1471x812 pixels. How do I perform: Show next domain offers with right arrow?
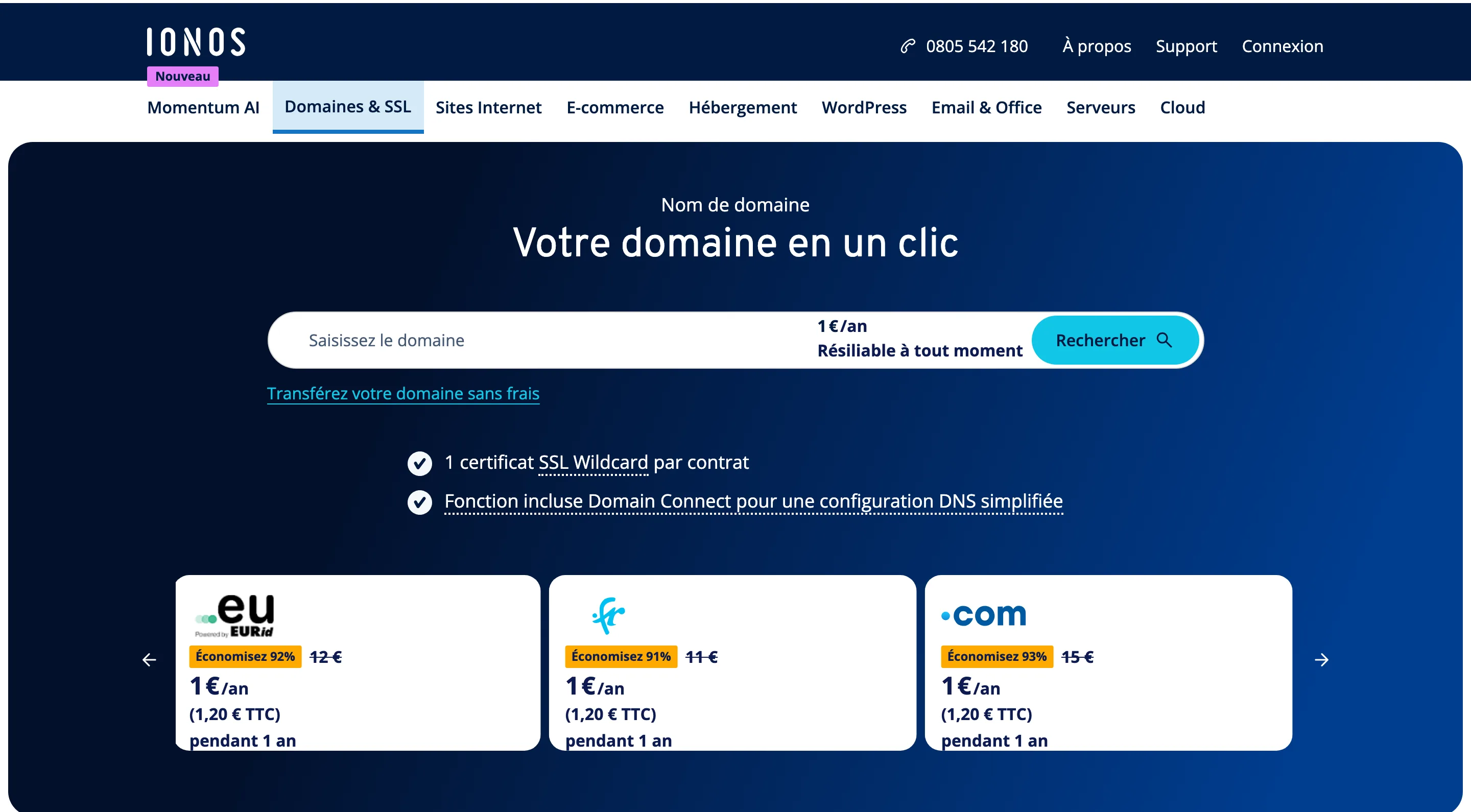[1321, 660]
